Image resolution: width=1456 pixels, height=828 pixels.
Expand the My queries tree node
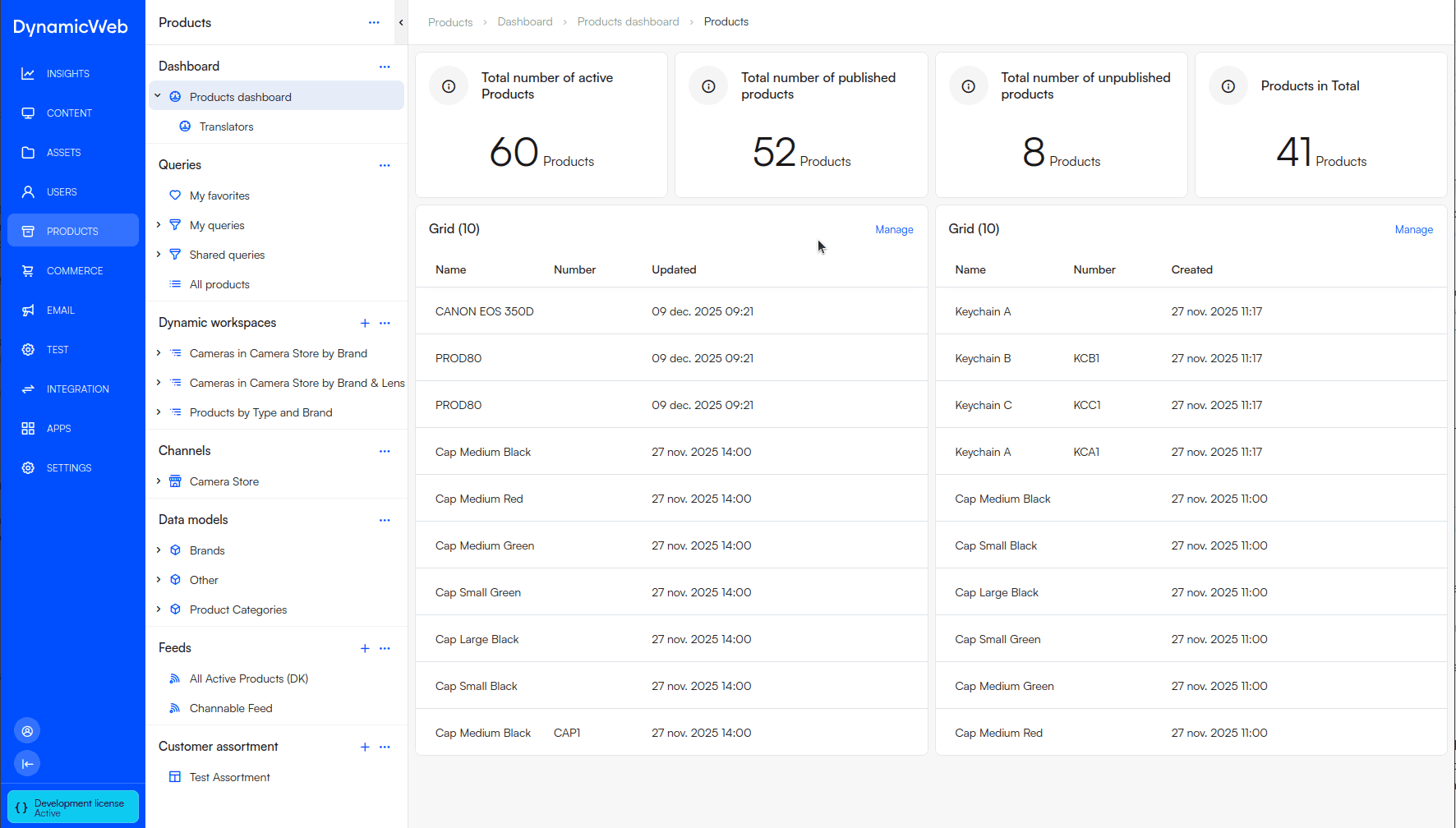click(x=159, y=225)
